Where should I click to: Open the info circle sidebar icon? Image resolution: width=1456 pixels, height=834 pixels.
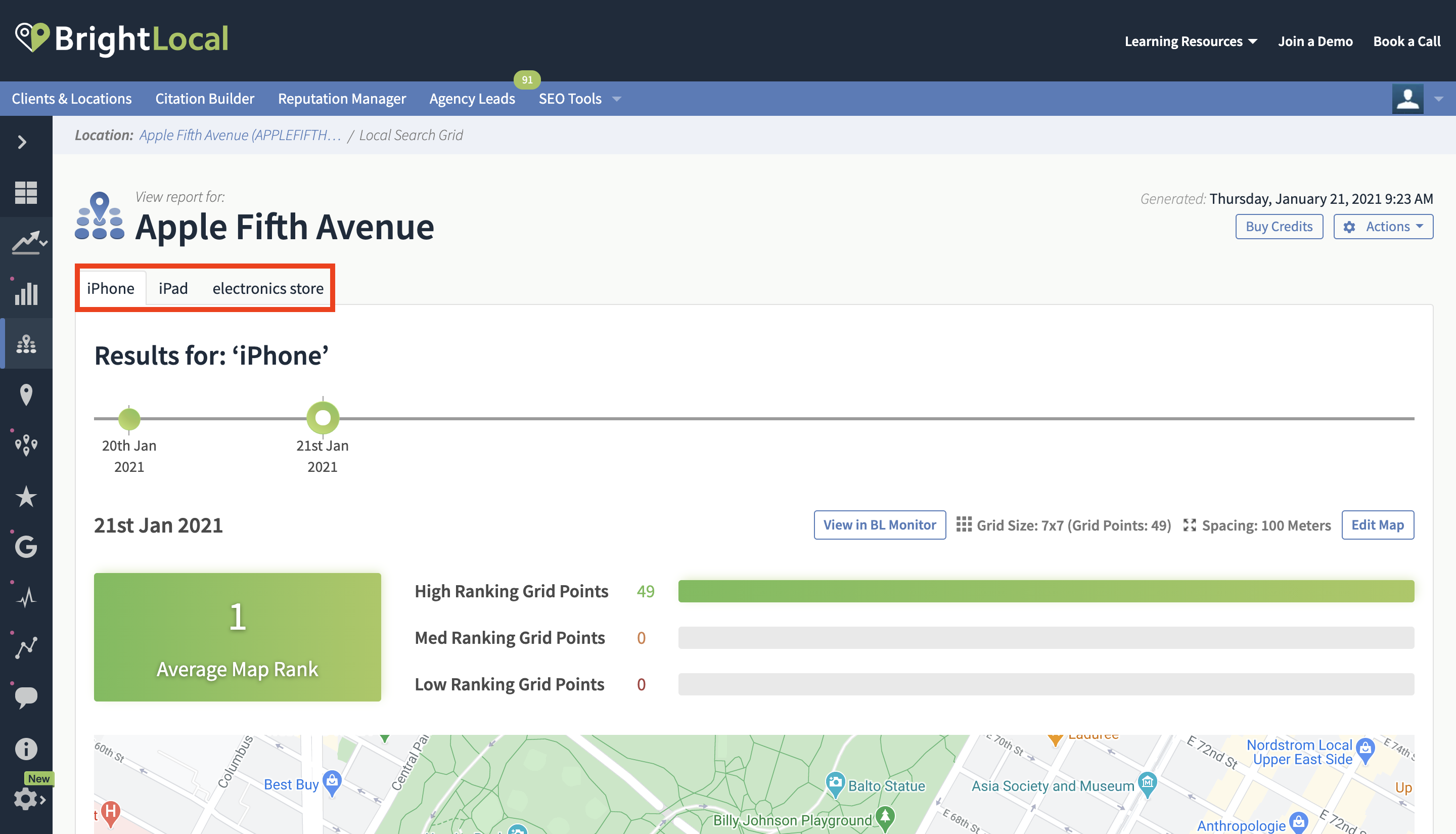click(26, 749)
